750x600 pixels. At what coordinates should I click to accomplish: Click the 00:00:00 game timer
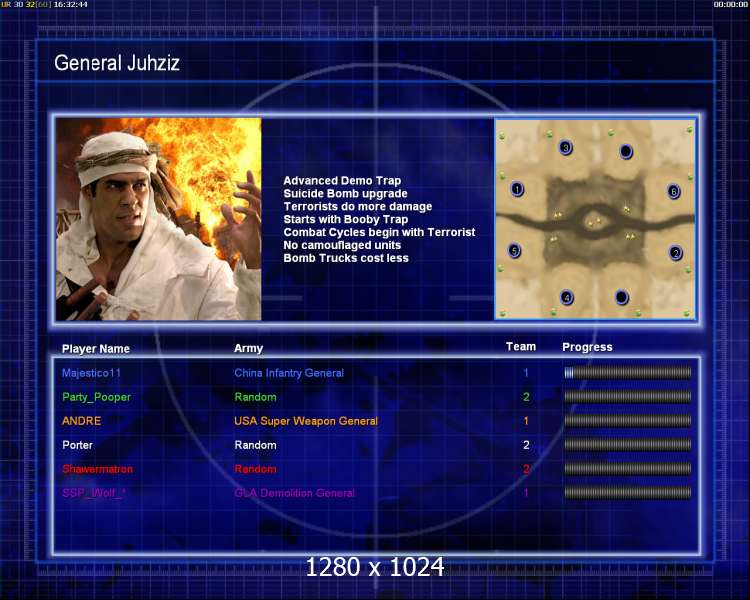(730, 4)
